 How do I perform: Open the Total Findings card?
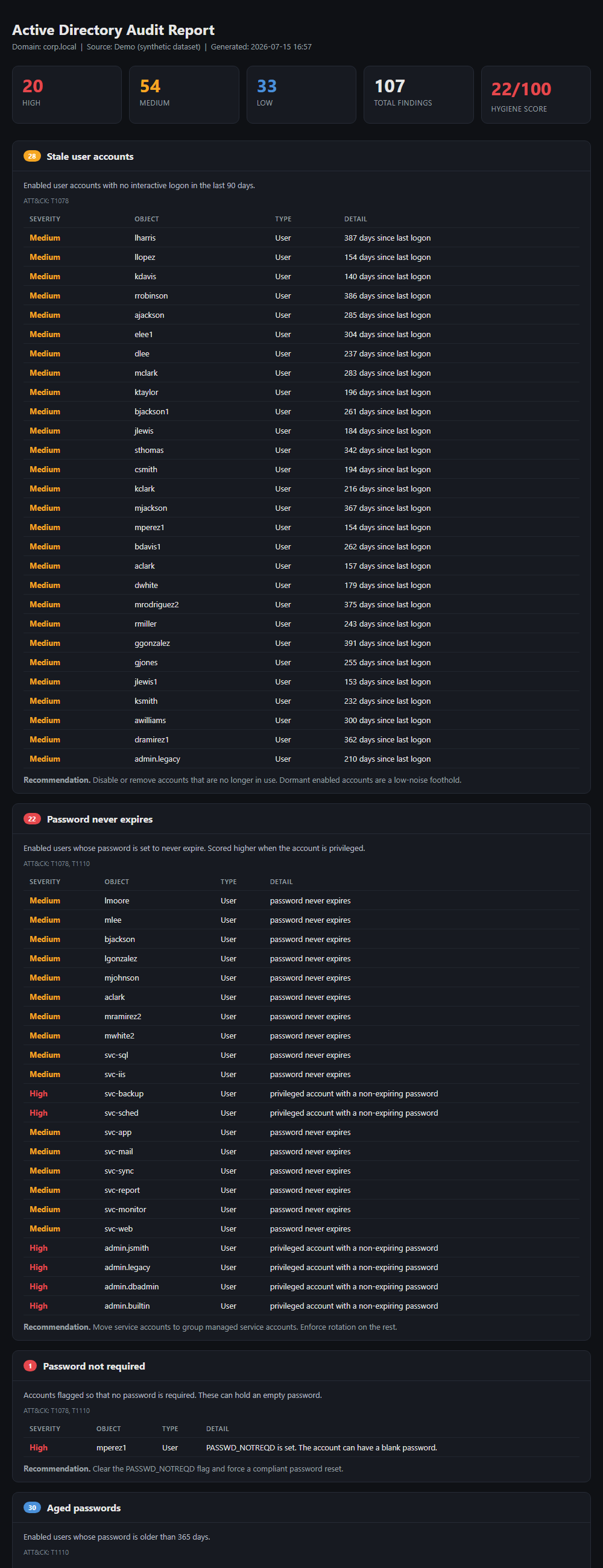418,95
